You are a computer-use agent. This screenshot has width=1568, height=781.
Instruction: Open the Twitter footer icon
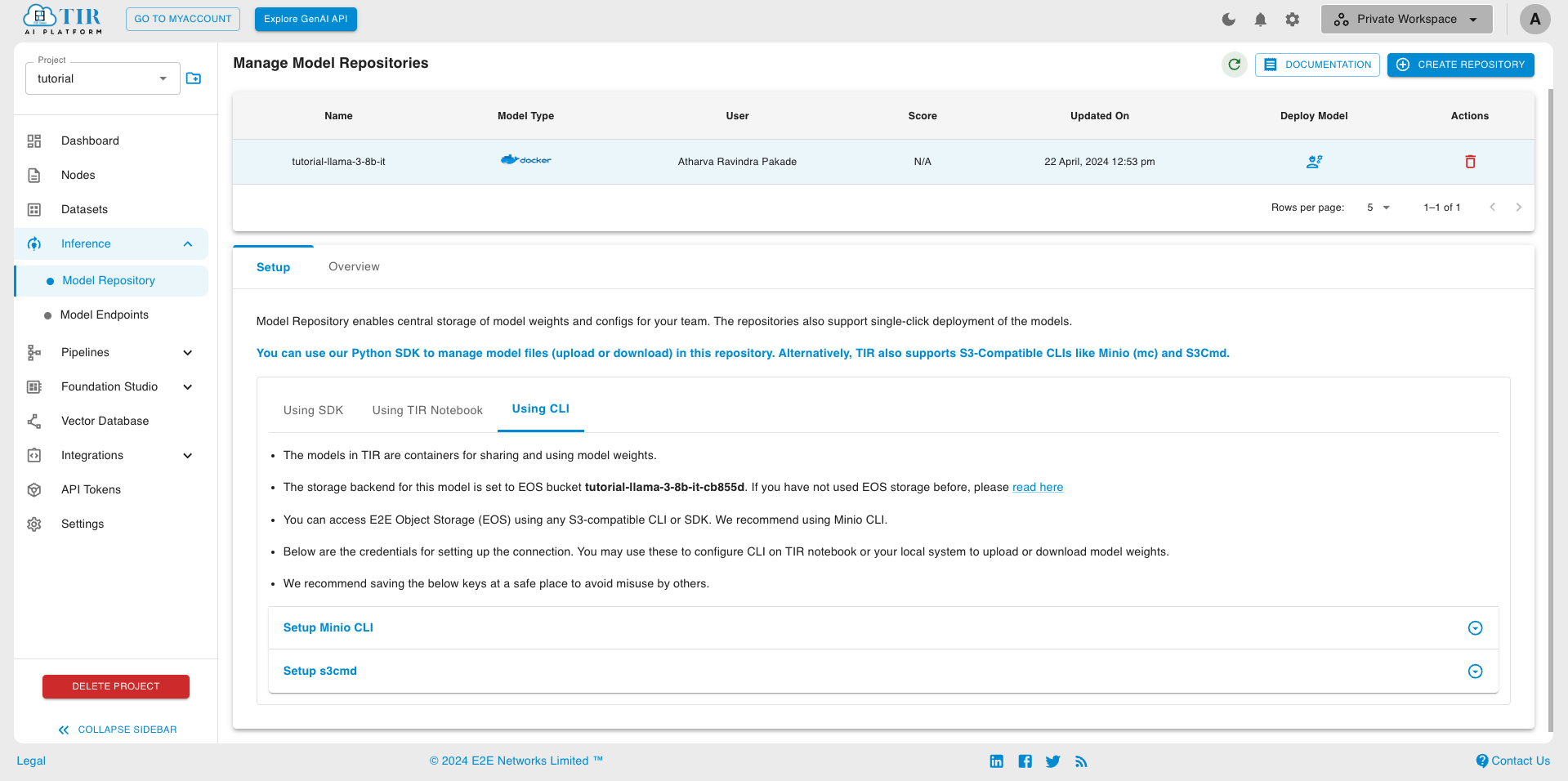tap(1052, 761)
